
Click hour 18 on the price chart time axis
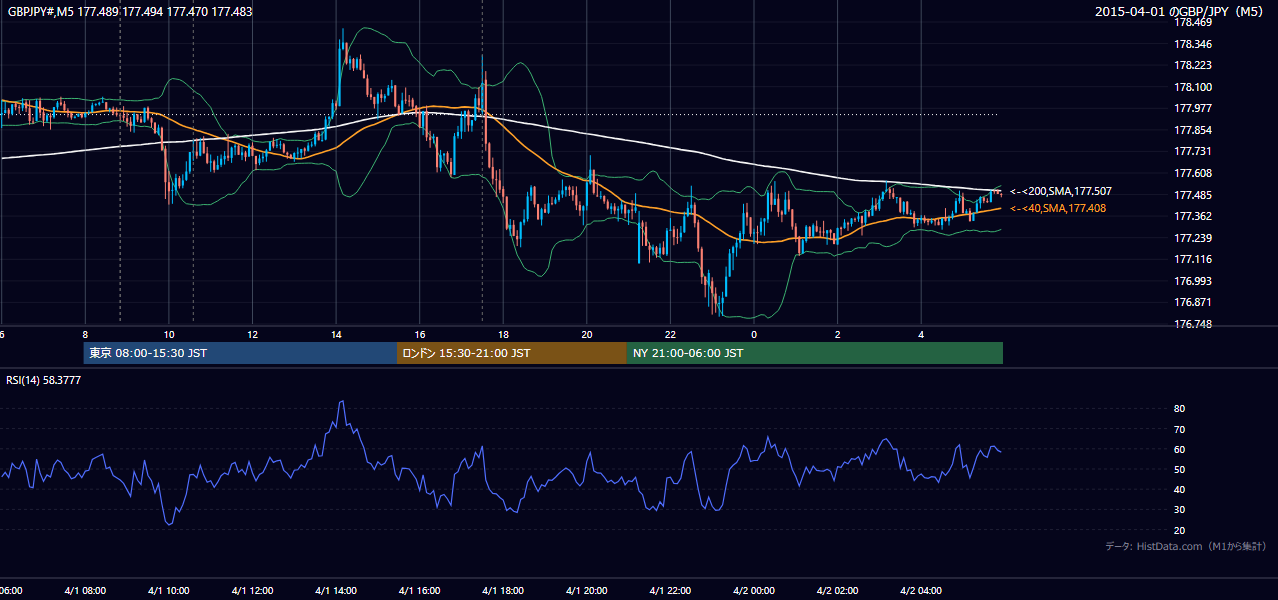tap(503, 334)
